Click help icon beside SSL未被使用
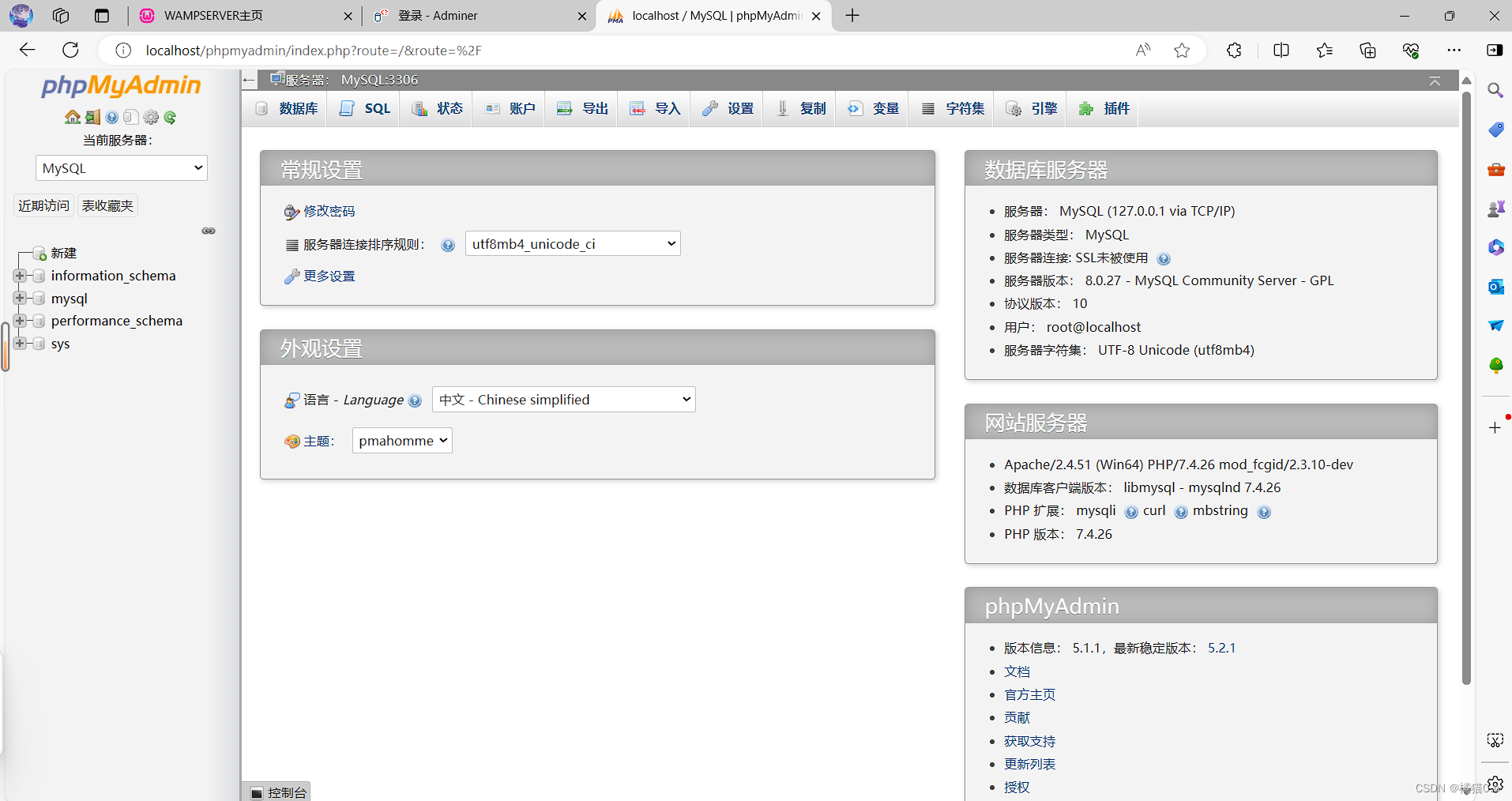Image resolution: width=1512 pixels, height=801 pixels. (x=1164, y=258)
